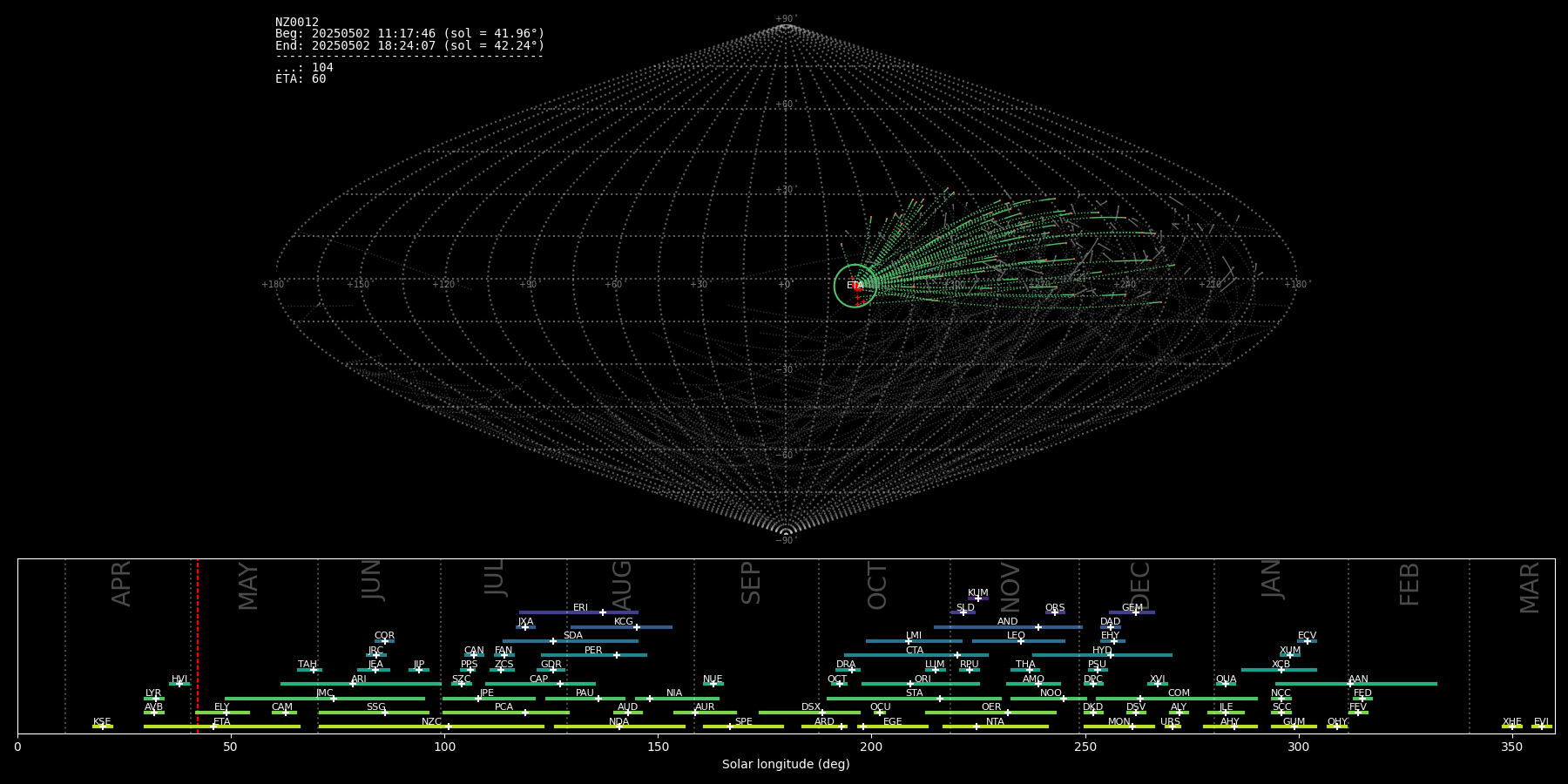Click the DRA shower label
This screenshot has width=1568, height=784.
click(x=846, y=665)
